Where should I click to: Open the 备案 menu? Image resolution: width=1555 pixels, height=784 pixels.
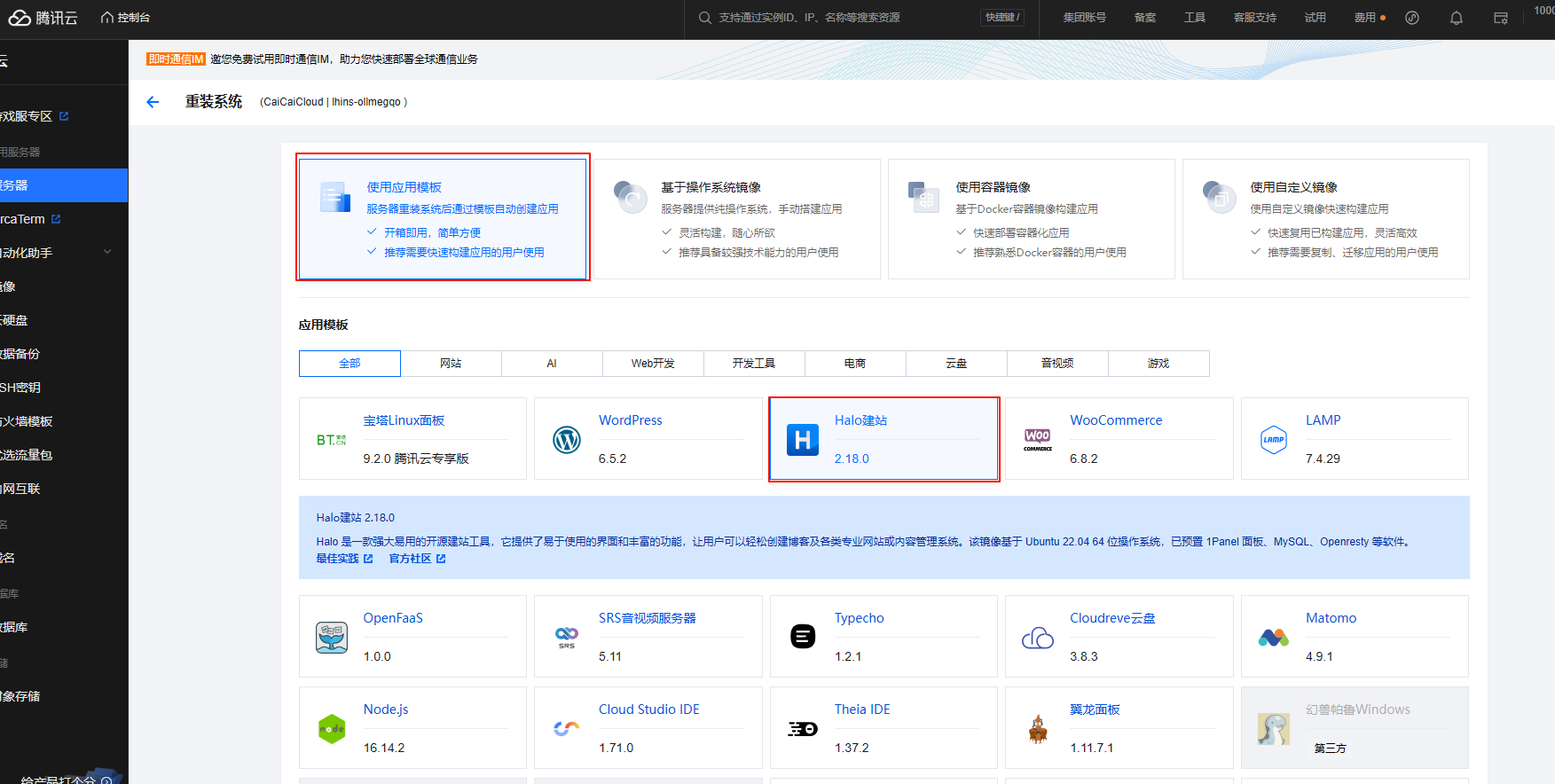pyautogui.click(x=1145, y=18)
